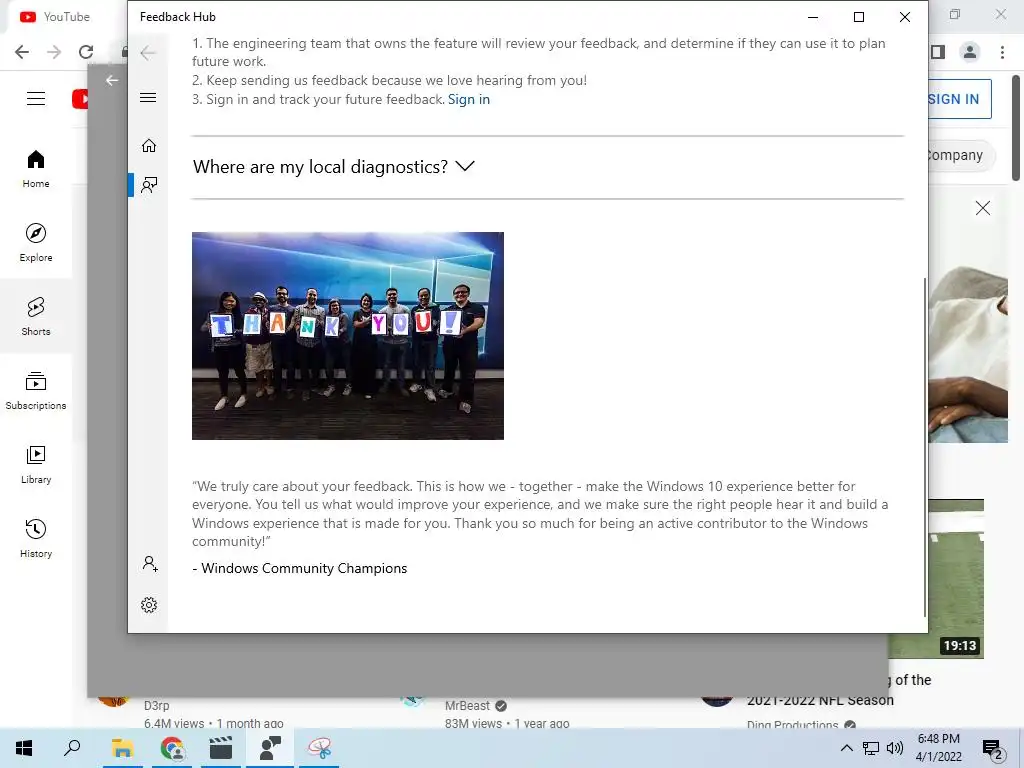Open Windows taskbar search
This screenshot has width=1024, height=768.
[72, 748]
